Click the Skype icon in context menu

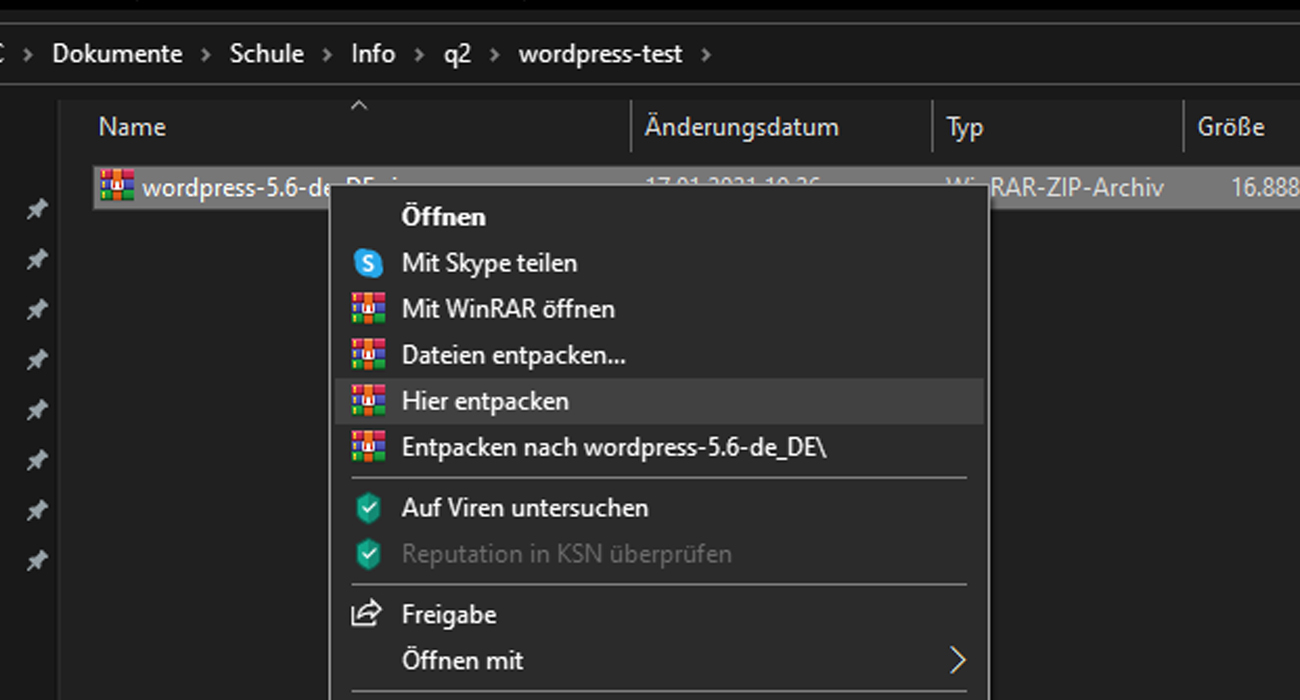(x=368, y=263)
